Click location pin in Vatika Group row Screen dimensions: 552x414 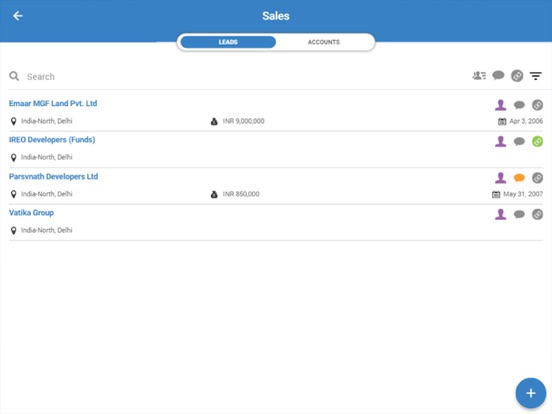pos(13,231)
